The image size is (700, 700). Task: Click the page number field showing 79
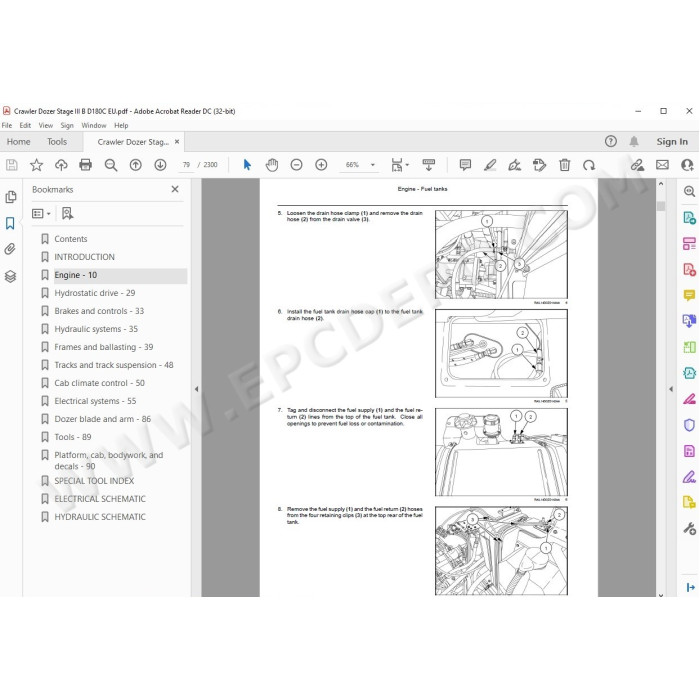tap(186, 165)
